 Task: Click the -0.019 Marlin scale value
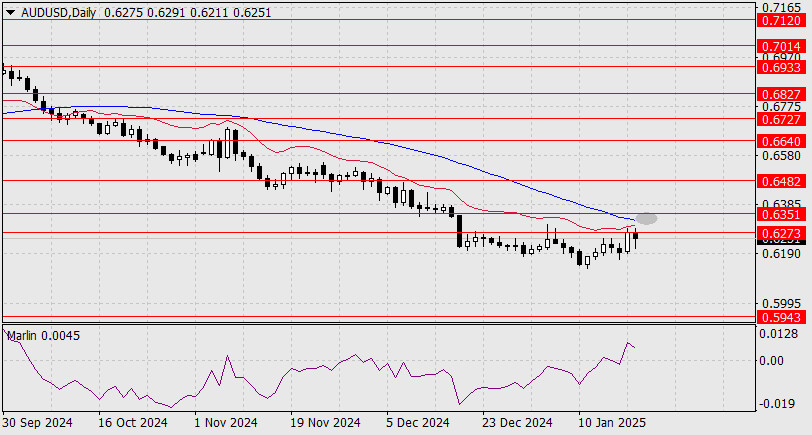pos(776,404)
